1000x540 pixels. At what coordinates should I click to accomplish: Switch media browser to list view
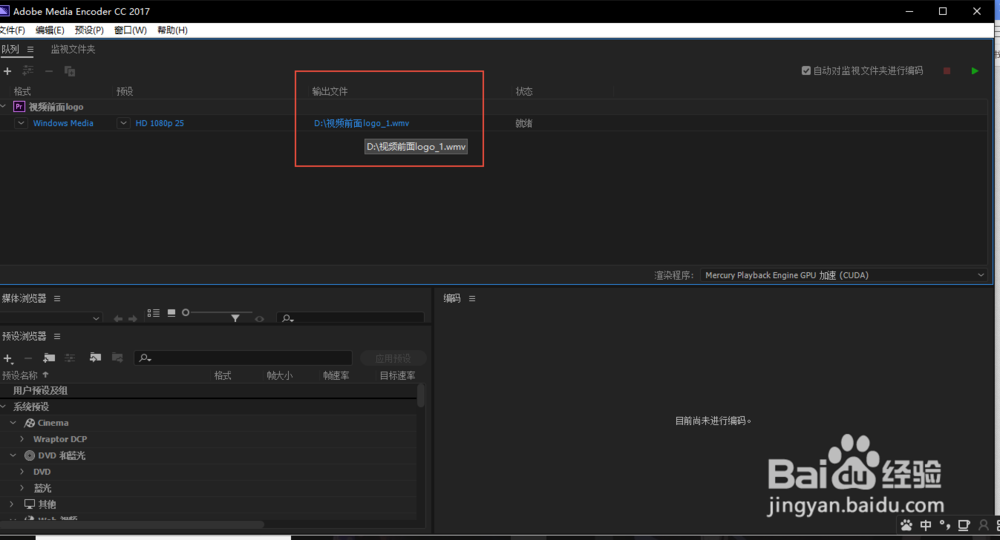click(x=154, y=313)
